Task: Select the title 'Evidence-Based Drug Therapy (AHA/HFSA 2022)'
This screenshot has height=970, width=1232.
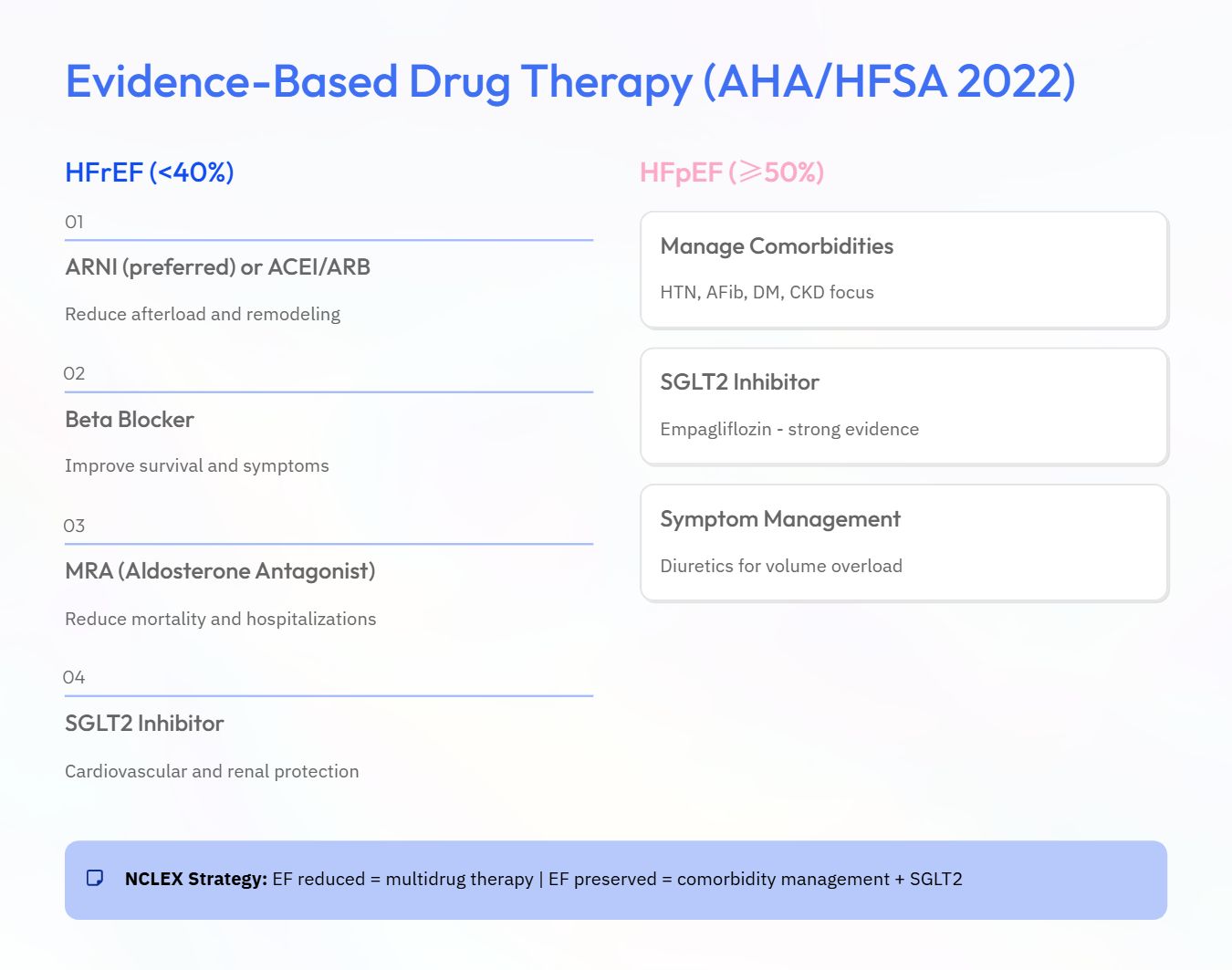Action: (x=570, y=82)
